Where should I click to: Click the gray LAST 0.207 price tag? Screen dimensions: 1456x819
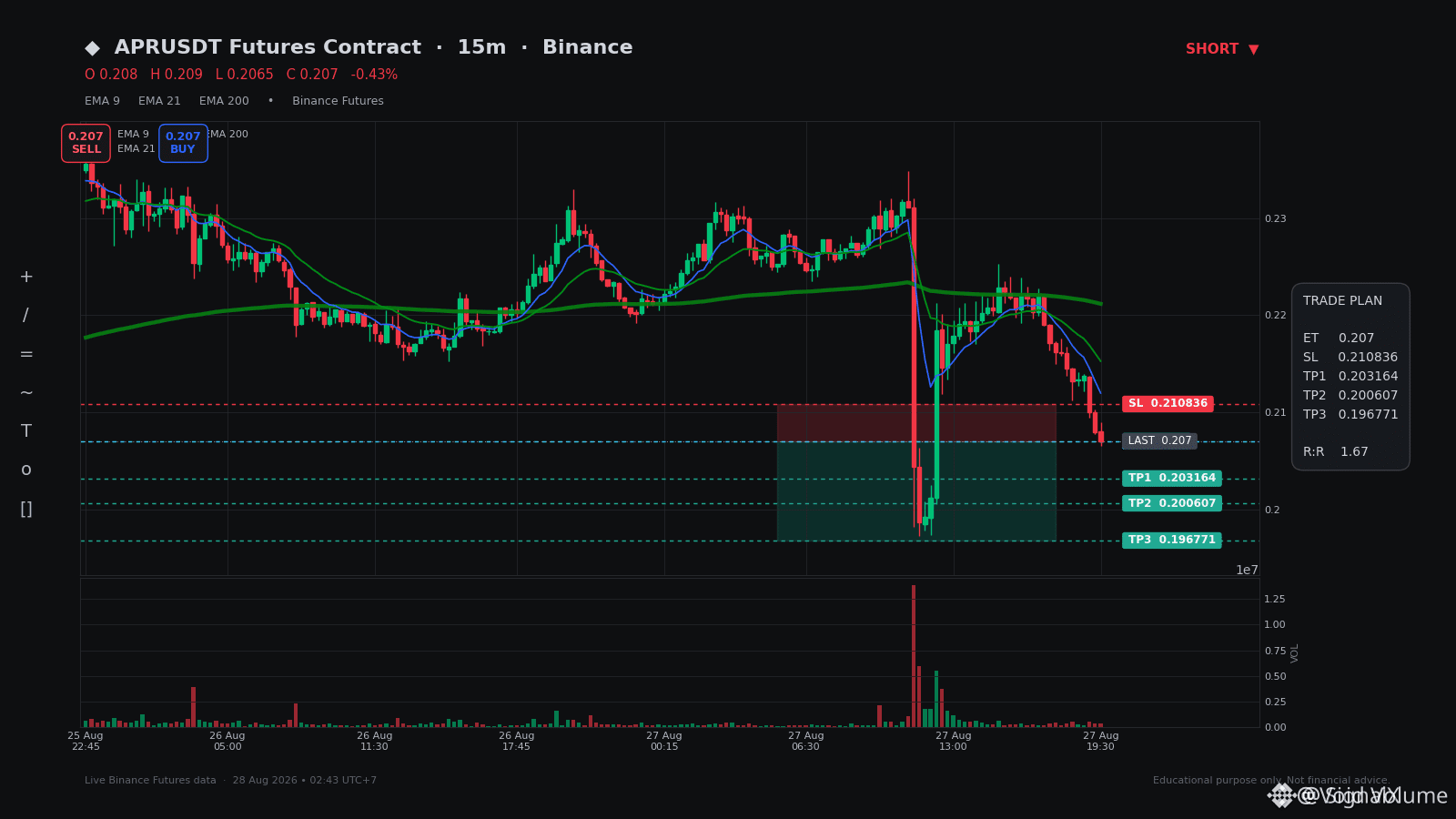[x=1159, y=441]
